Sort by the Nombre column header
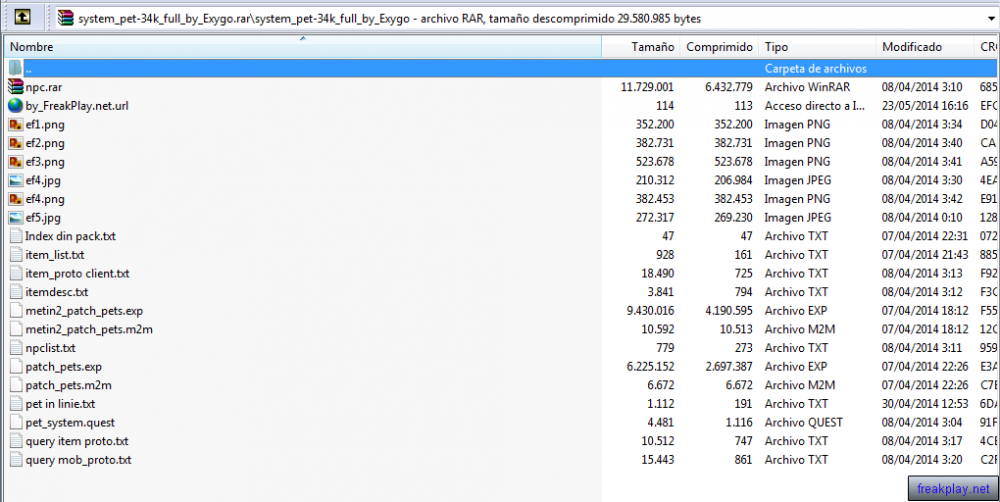This screenshot has width=1000, height=502. pyautogui.click(x=303, y=47)
